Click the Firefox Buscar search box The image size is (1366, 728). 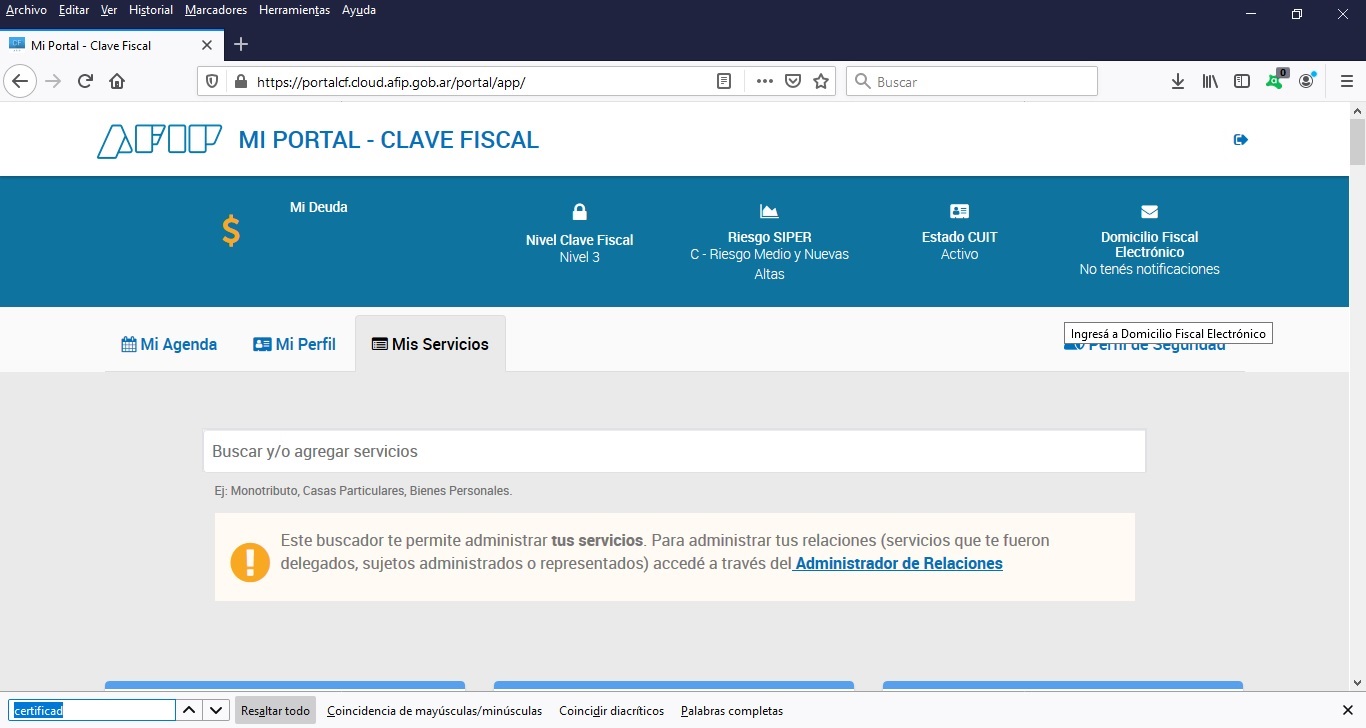pos(972,82)
